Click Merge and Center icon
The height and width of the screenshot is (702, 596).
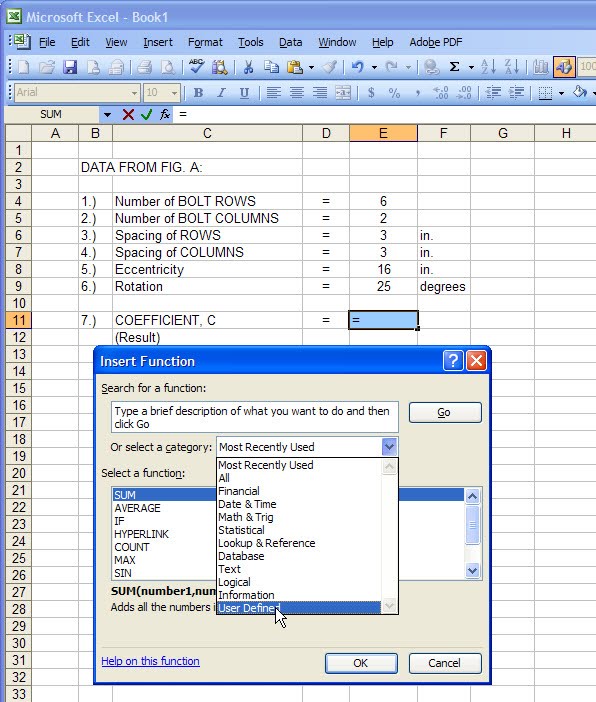coord(343,93)
